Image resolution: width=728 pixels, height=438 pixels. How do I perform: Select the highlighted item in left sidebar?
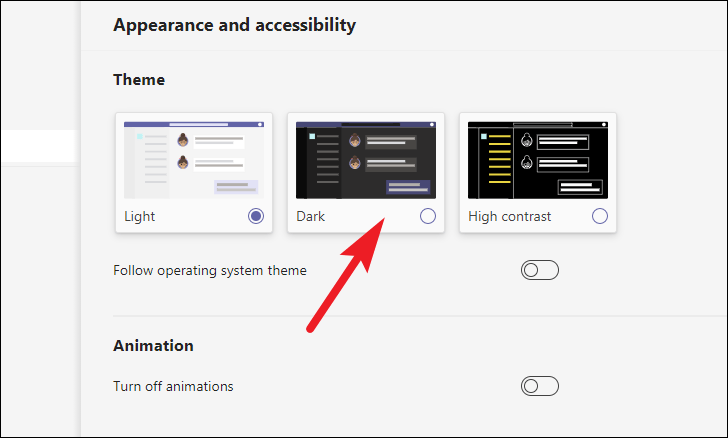point(38,146)
